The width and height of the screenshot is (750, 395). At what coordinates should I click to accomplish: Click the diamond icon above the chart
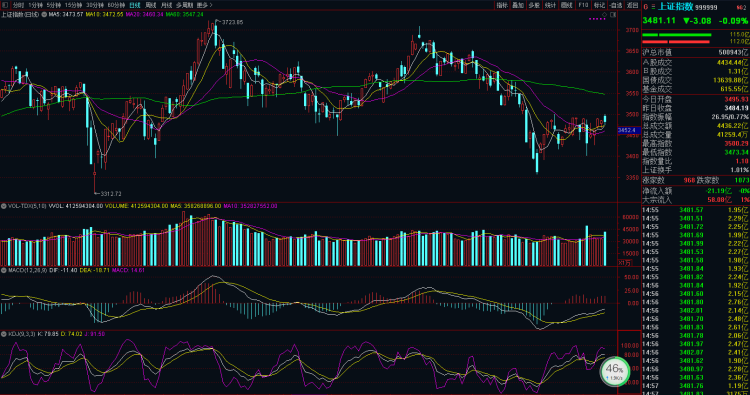point(605,15)
